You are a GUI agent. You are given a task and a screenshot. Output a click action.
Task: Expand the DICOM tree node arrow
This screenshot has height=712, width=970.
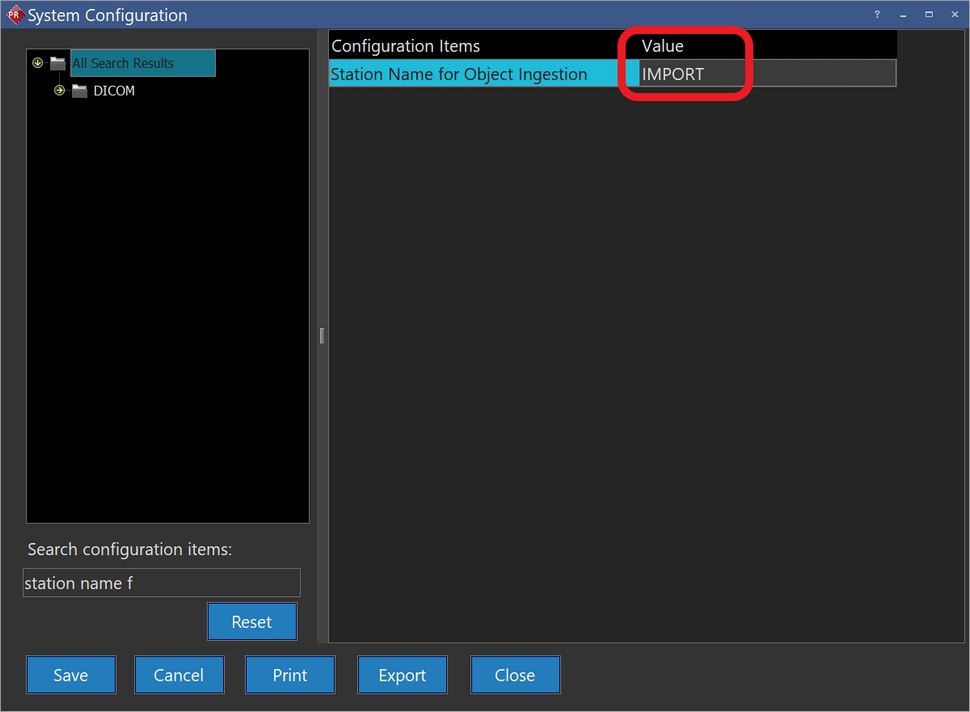pyautogui.click(x=60, y=91)
